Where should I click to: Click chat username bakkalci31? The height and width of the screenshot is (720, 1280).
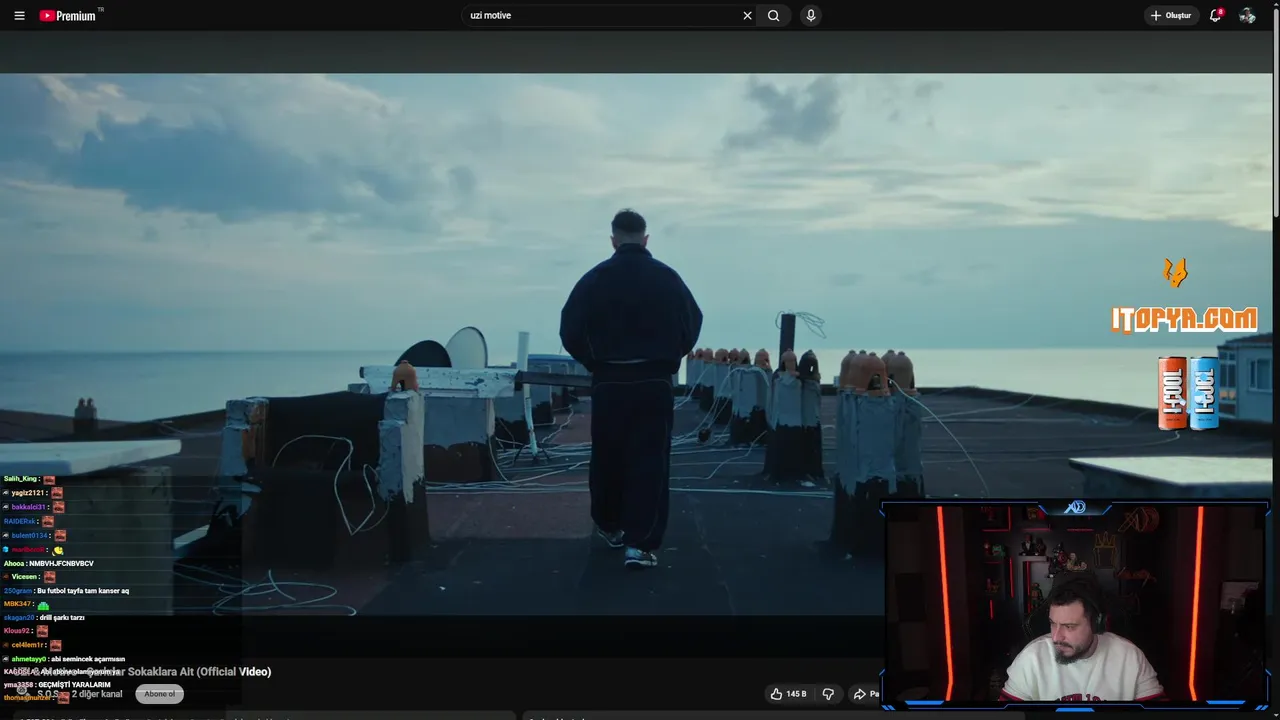coord(28,507)
